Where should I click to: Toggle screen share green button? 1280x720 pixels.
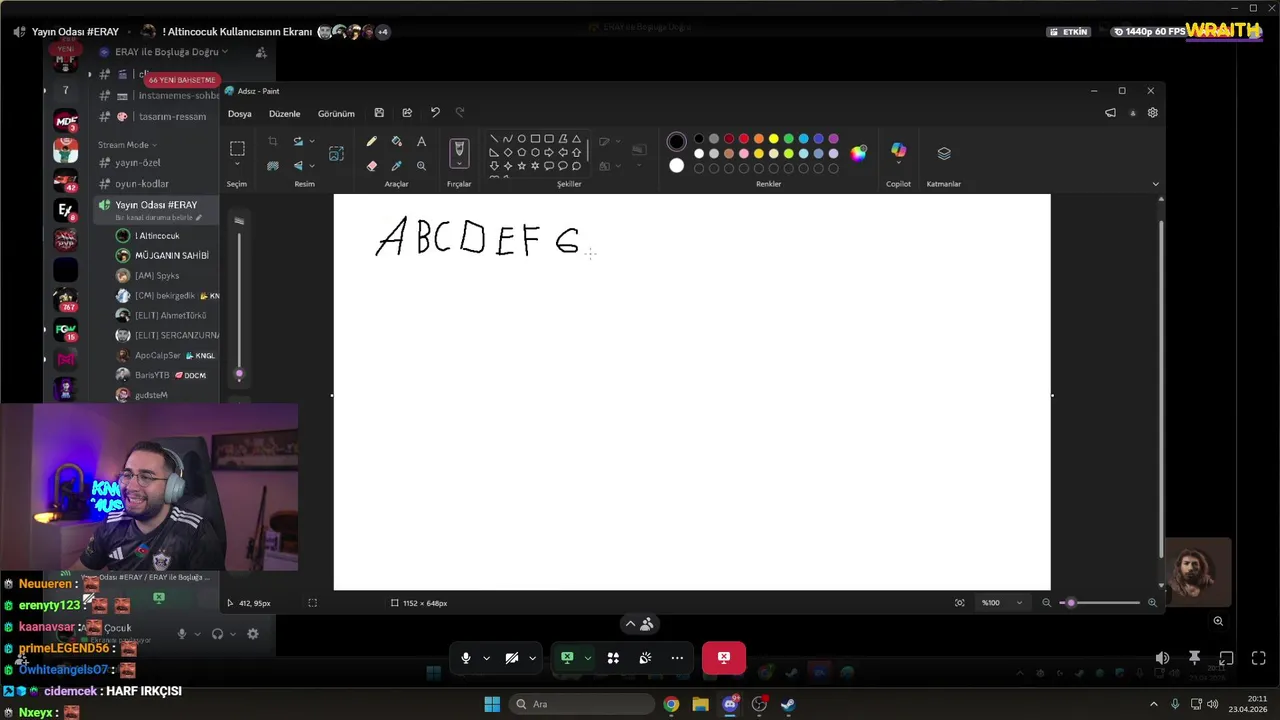coord(567,658)
